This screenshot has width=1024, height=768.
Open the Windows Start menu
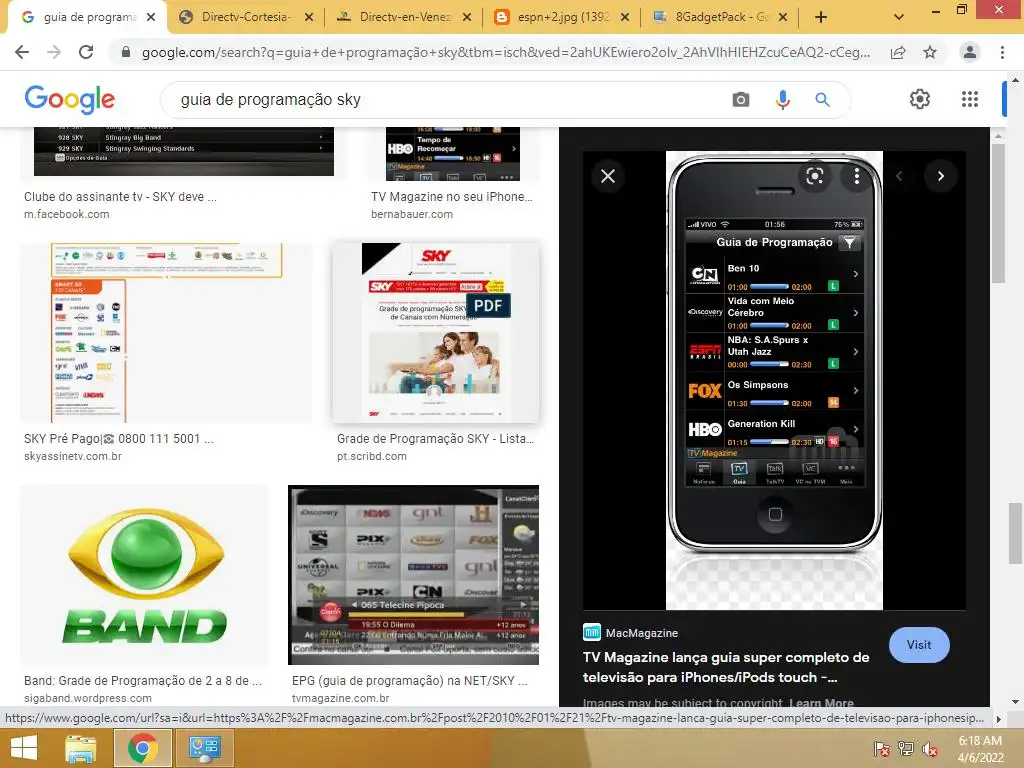24,748
